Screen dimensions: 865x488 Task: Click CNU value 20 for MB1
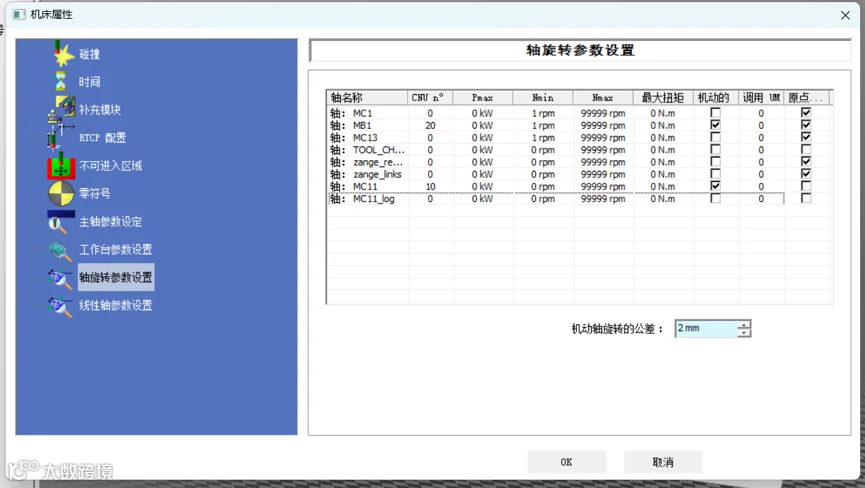(x=430, y=126)
